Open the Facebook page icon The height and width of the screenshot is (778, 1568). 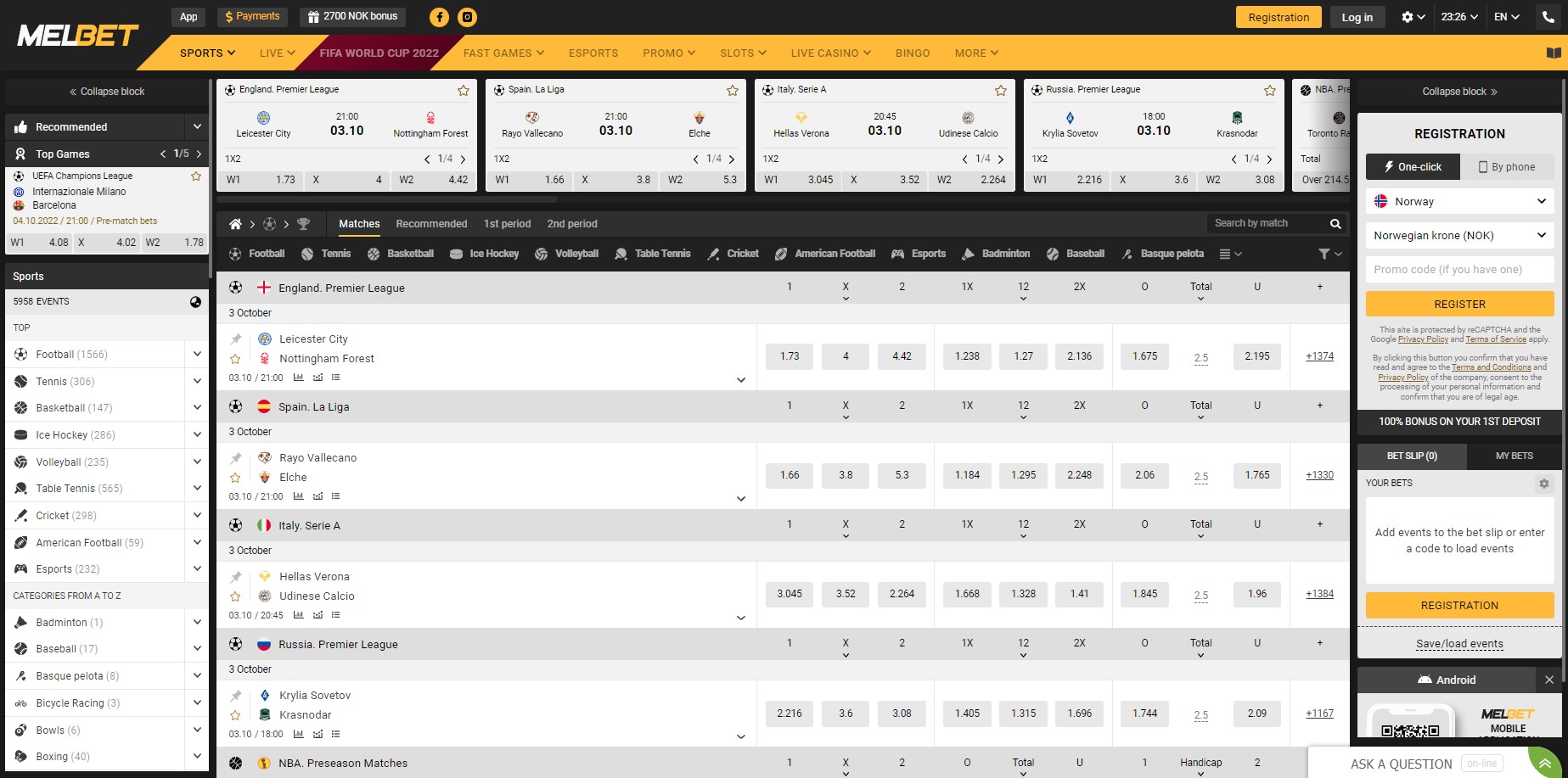click(439, 17)
